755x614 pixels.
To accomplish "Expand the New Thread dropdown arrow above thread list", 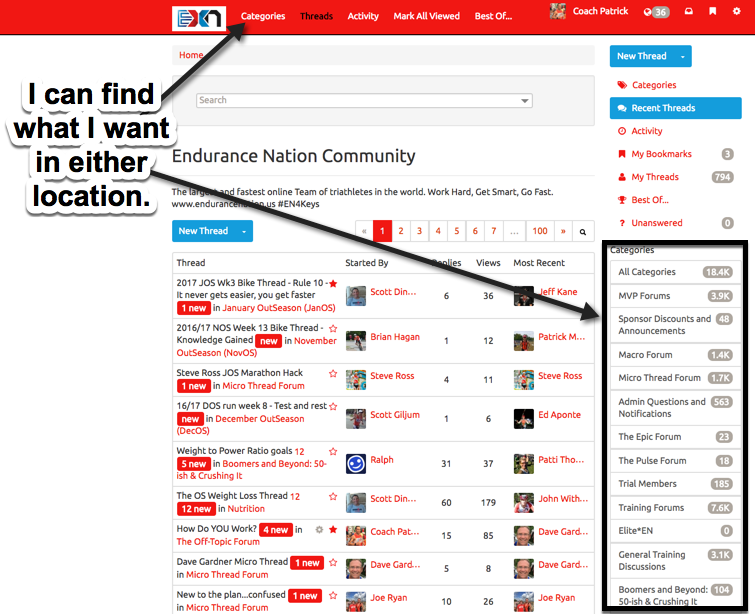I will coord(244,232).
